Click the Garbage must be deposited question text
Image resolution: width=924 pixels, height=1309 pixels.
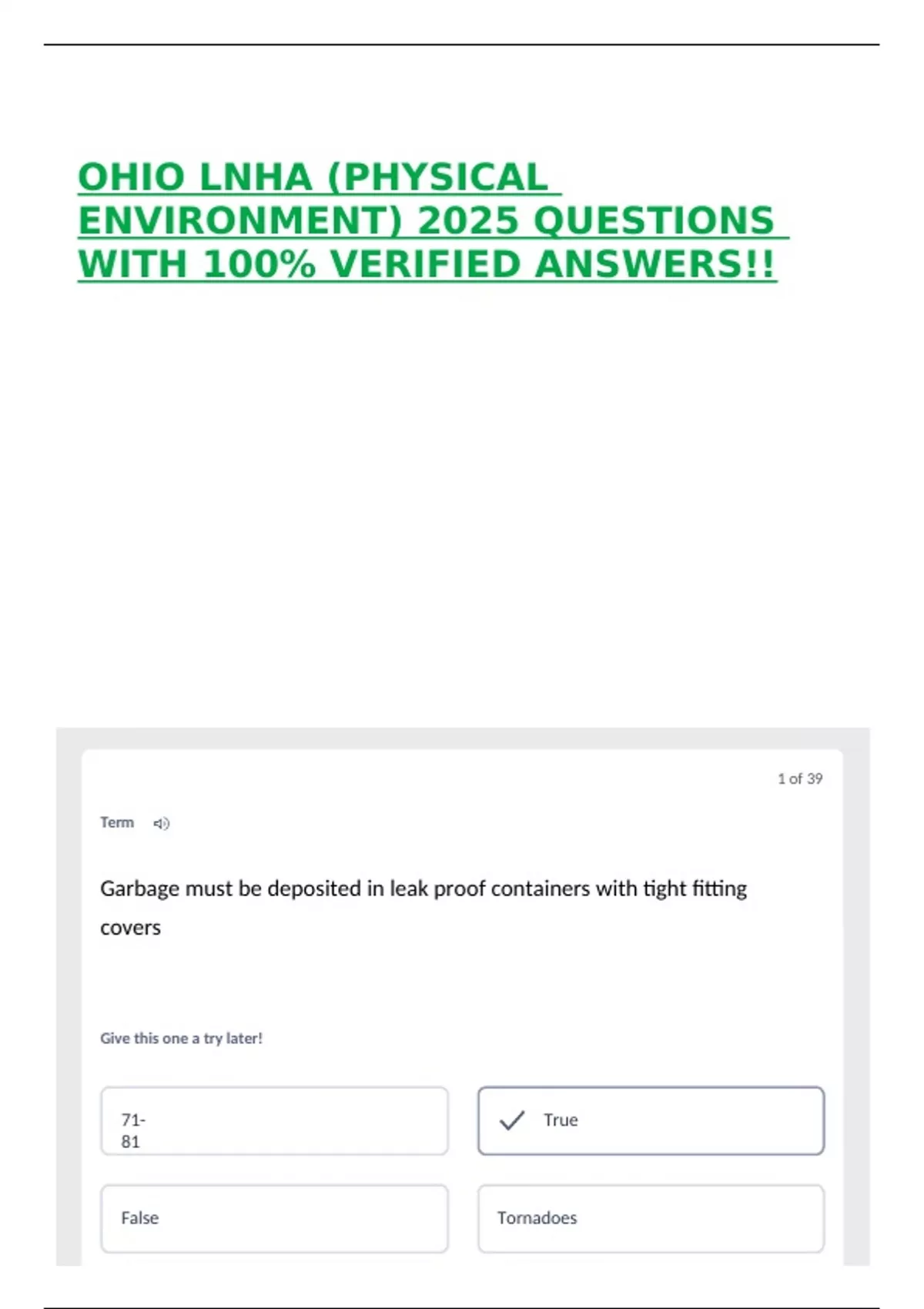coord(423,908)
